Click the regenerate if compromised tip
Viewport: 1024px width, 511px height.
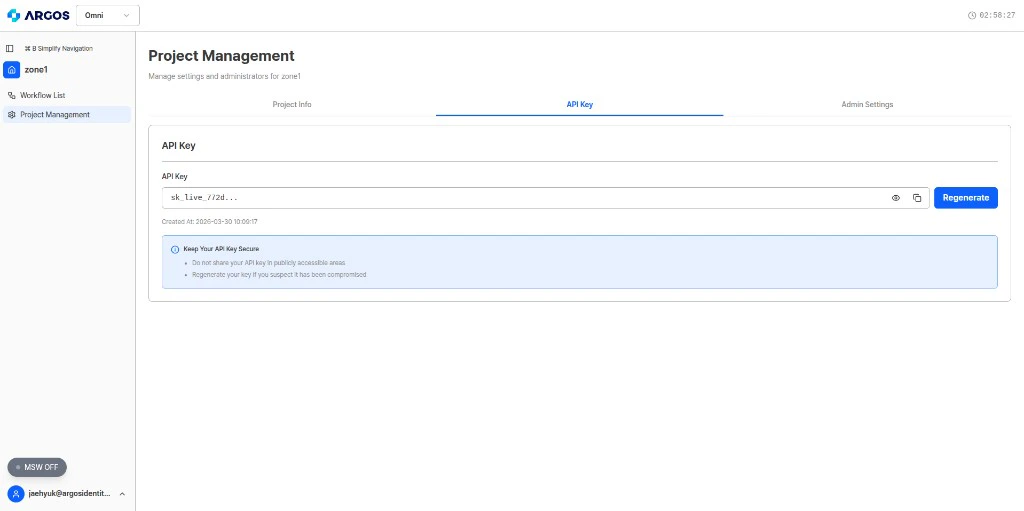279,275
